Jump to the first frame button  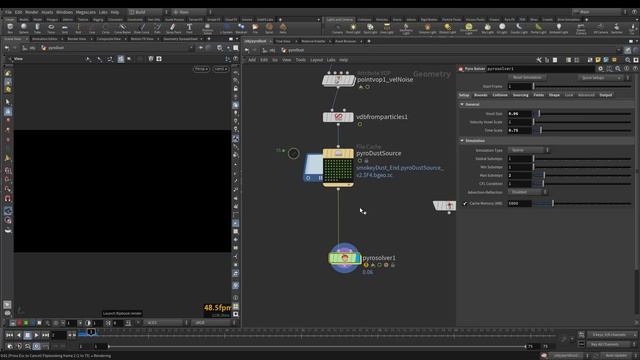click(x=9, y=335)
